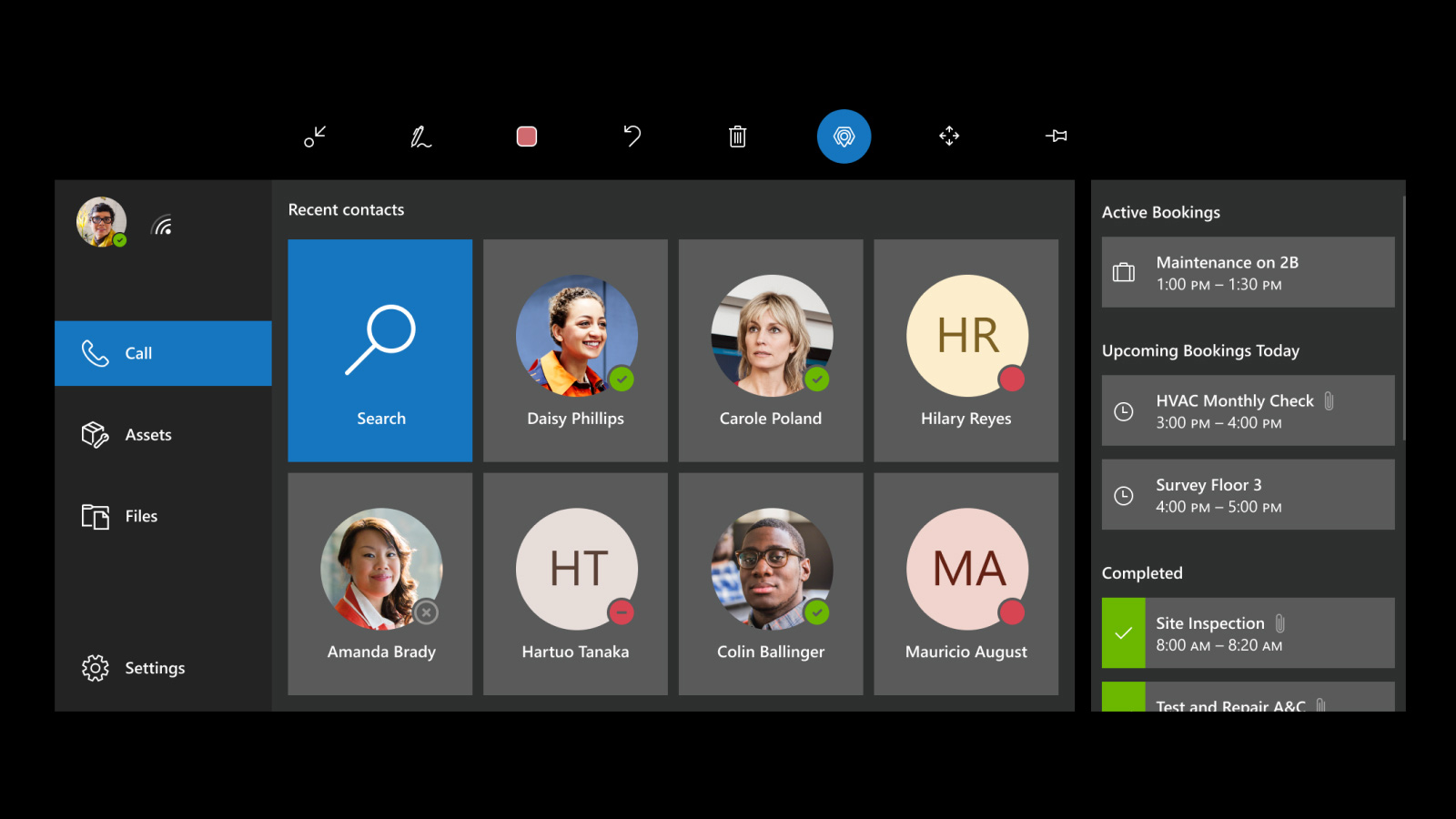Open Settings from the sidebar
Image resolution: width=1456 pixels, height=819 pixels.
[x=163, y=668]
